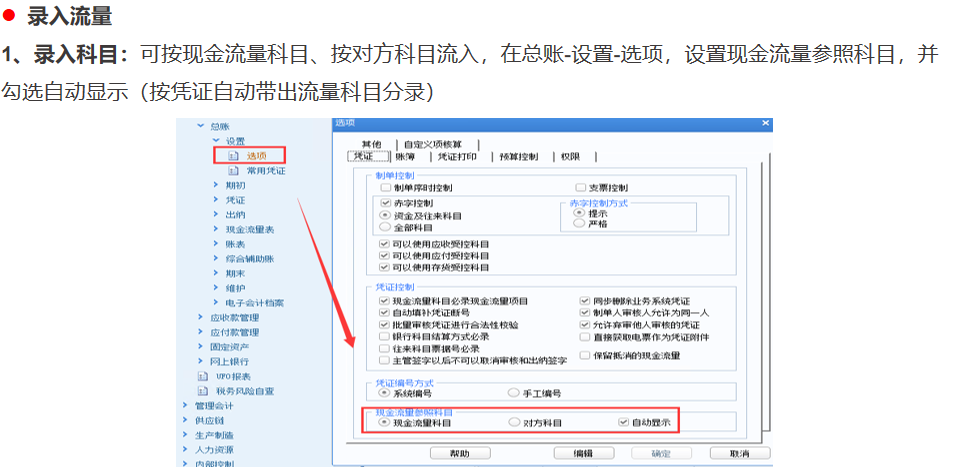
Task: Expand the 账表 tree node
Action: pos(216,244)
